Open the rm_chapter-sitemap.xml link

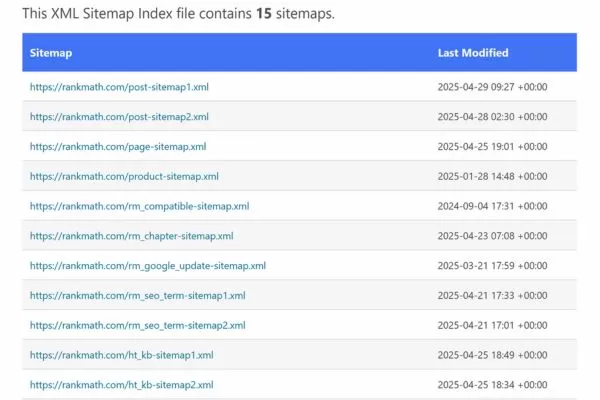tap(132, 236)
